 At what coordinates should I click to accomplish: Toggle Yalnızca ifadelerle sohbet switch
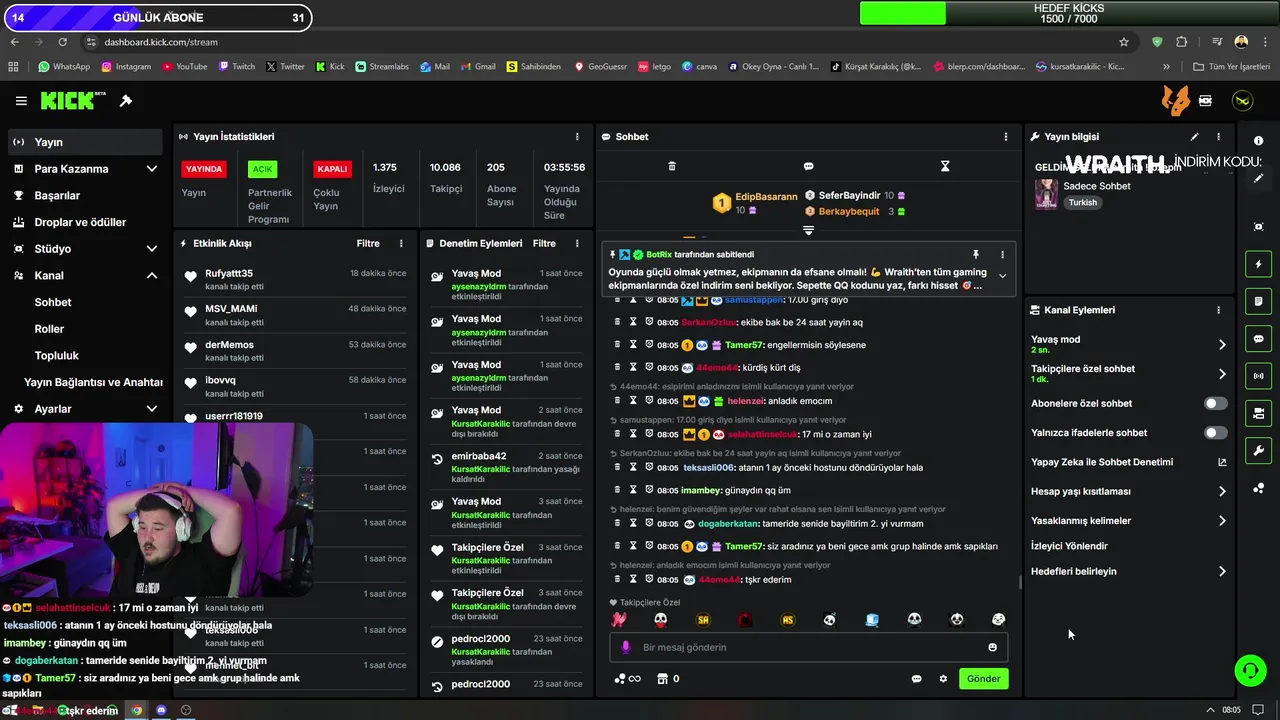1215,433
